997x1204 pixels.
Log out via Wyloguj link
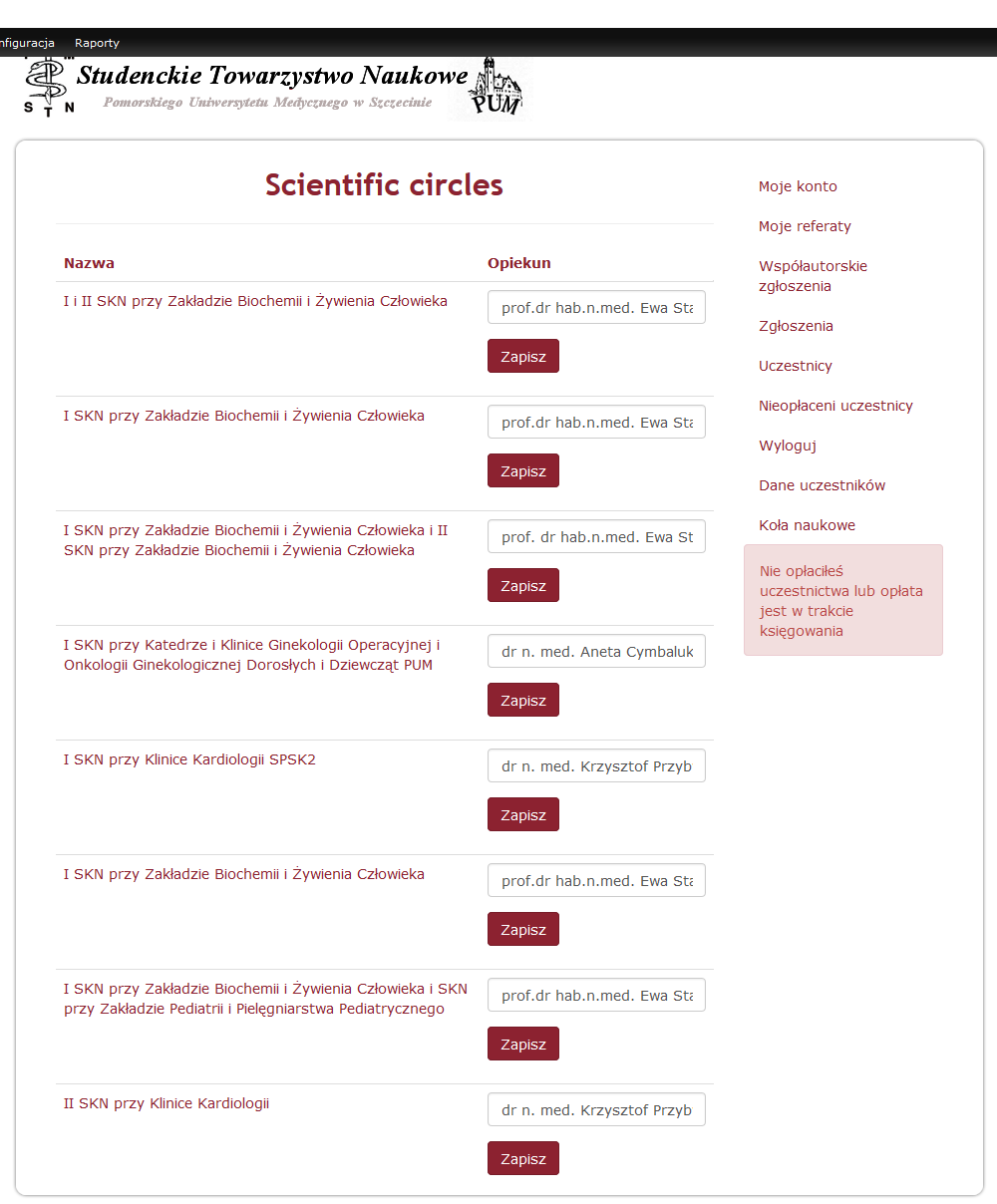[788, 446]
